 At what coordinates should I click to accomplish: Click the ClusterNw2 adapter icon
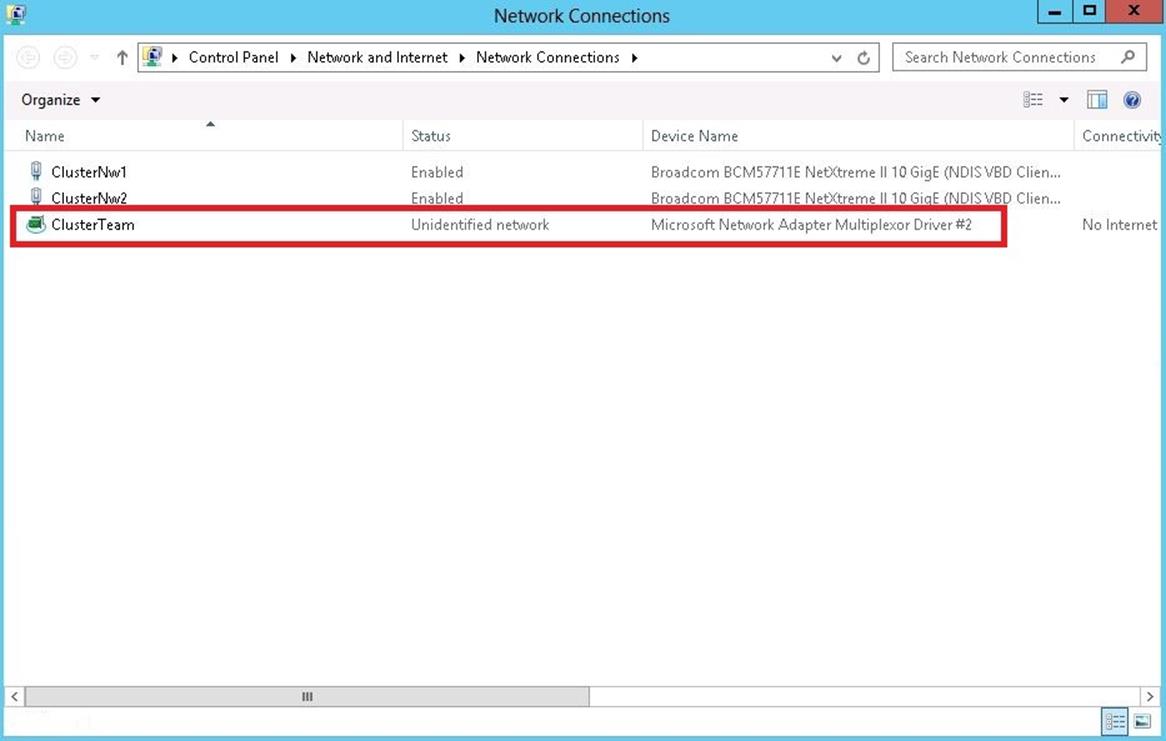(x=36, y=197)
